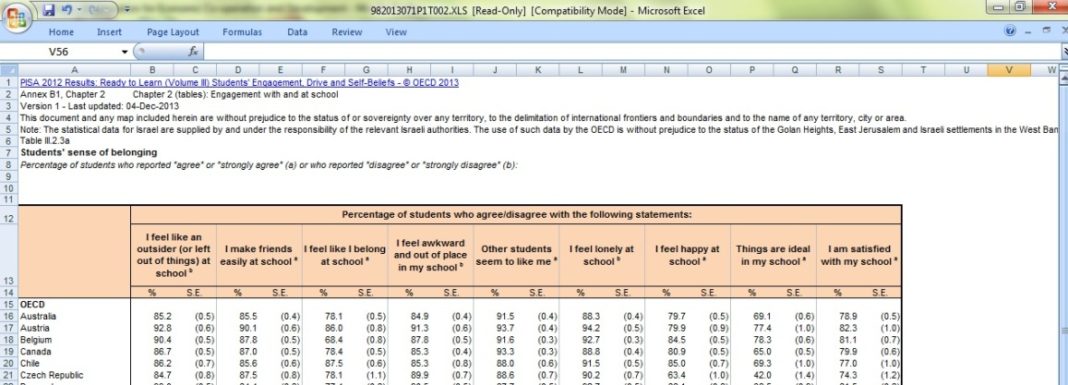
Task: Open Customize Quick Access Toolbar dropdown
Action: pos(127,10)
